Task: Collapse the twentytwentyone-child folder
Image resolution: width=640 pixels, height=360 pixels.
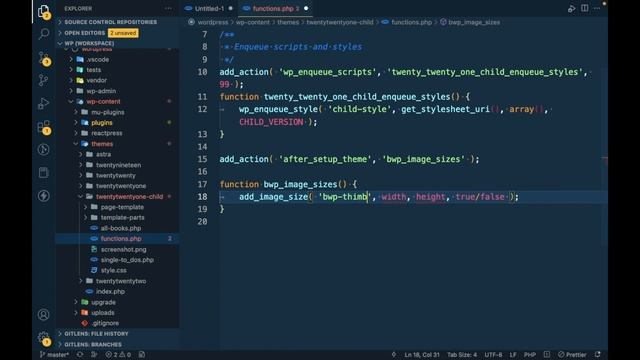Action: 129,196
